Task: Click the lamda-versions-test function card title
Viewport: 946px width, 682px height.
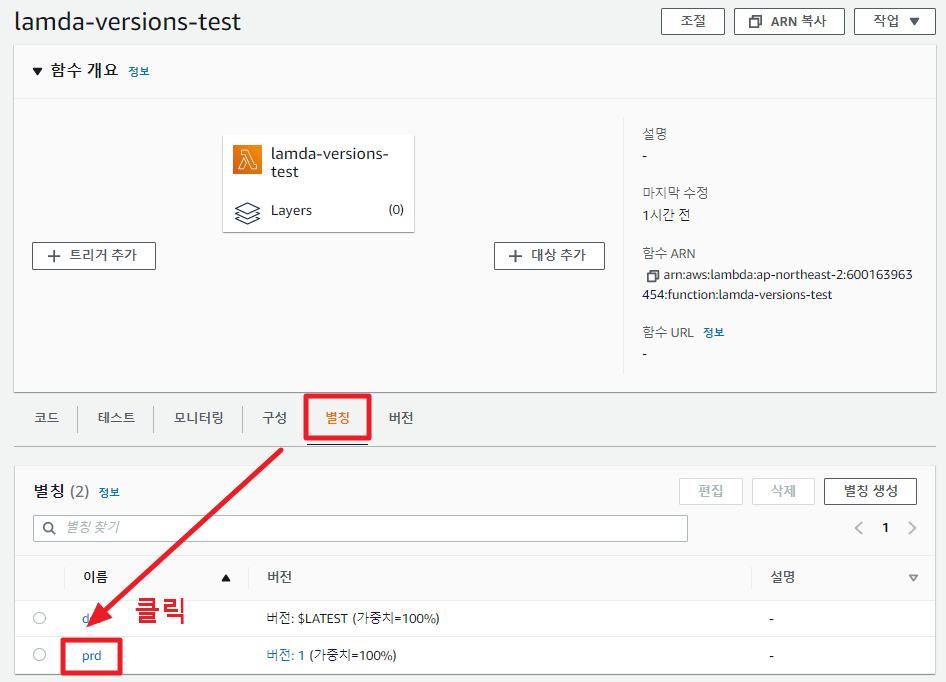Action: tap(329, 163)
